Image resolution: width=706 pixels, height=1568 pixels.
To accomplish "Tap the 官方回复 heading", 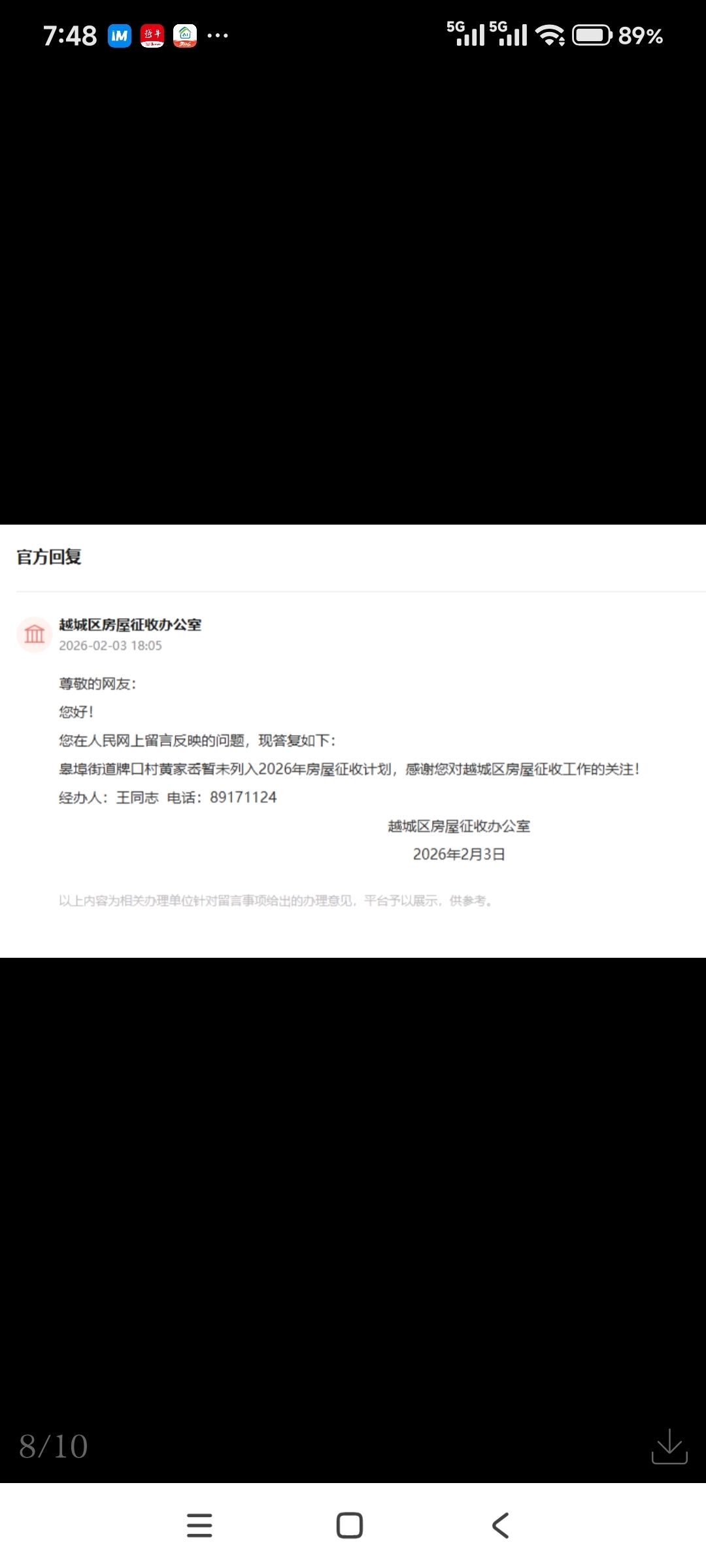I will [x=49, y=557].
